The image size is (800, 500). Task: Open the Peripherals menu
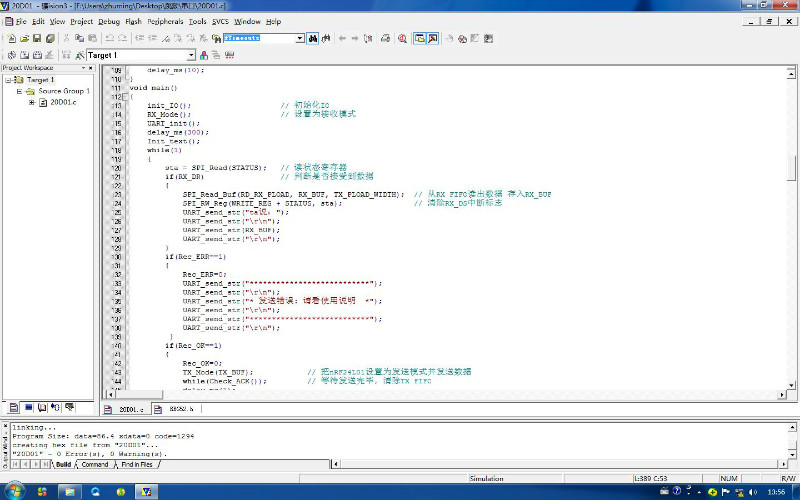pos(164,21)
